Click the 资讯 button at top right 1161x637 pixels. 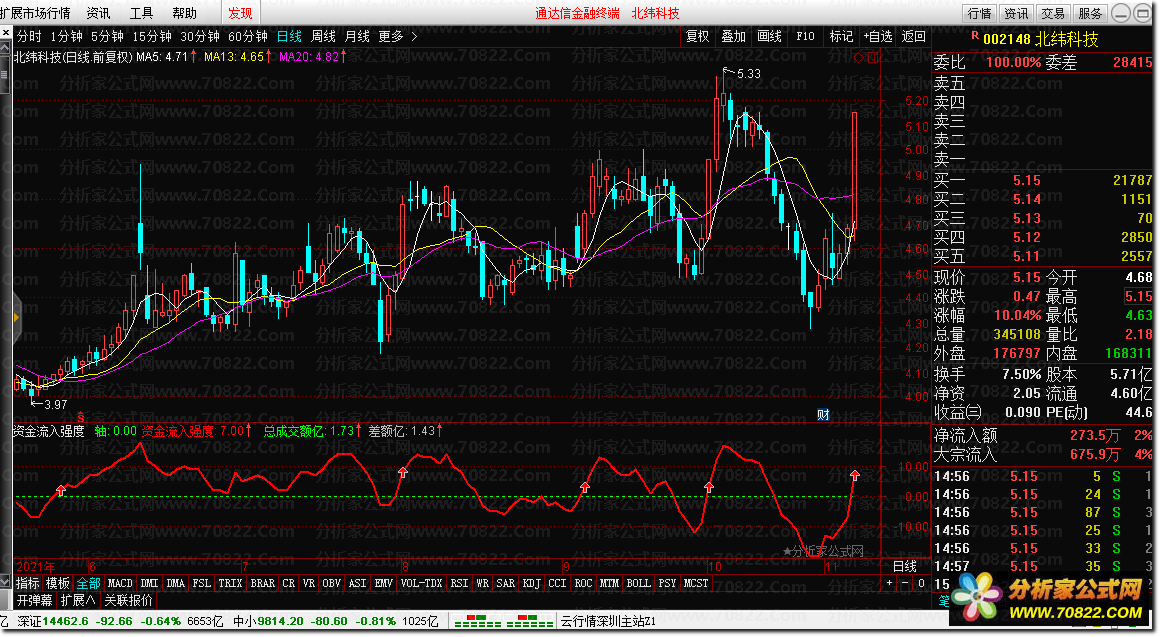(x=1016, y=13)
